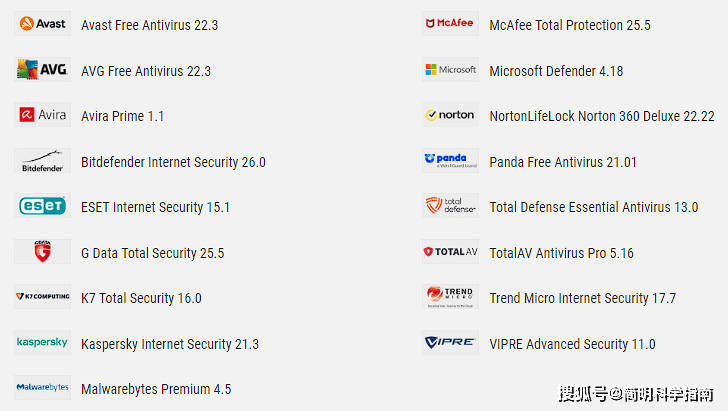Click the AVG logo icon

pyautogui.click(x=42, y=70)
